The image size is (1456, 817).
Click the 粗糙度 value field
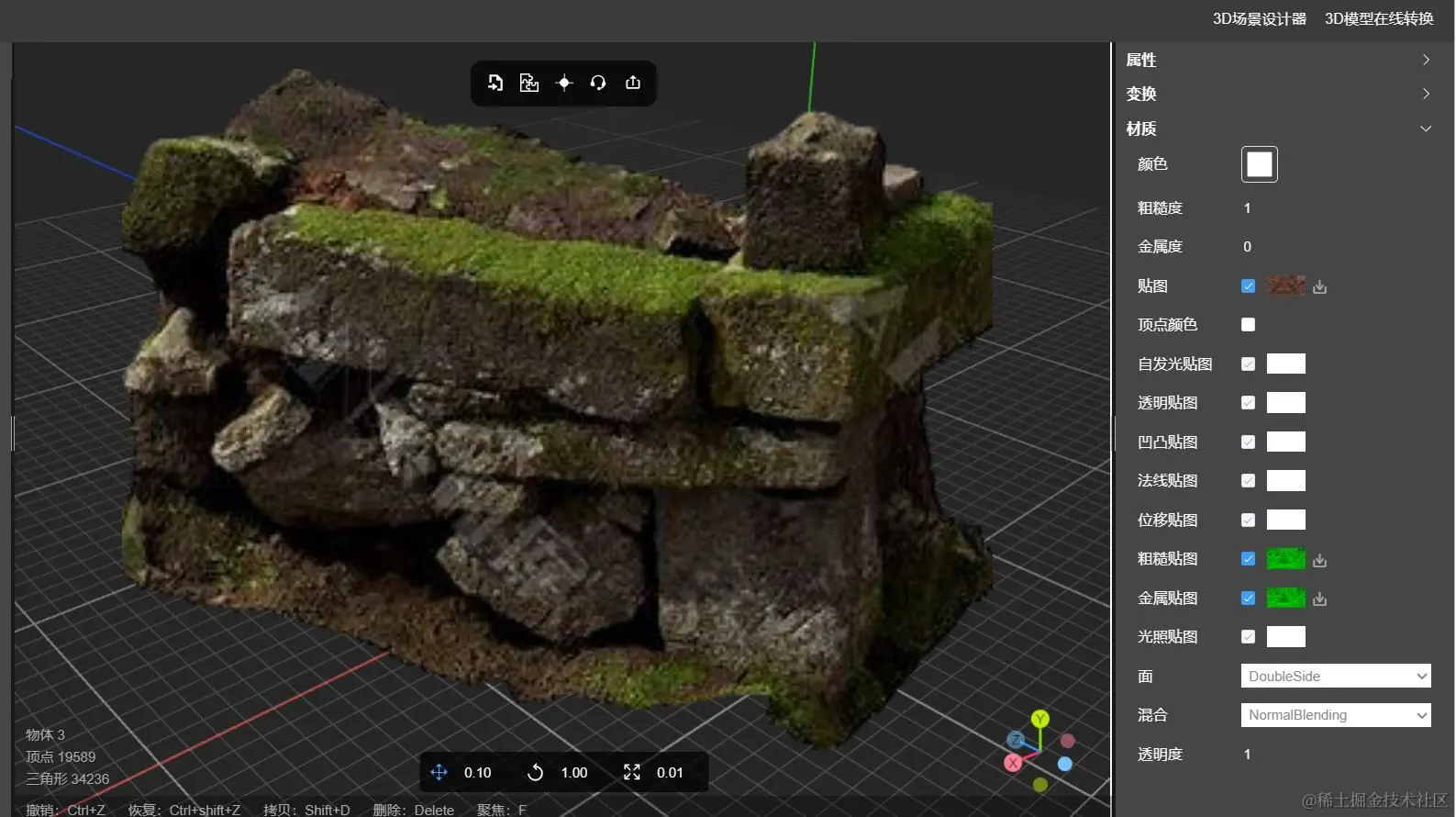pyautogui.click(x=1248, y=208)
